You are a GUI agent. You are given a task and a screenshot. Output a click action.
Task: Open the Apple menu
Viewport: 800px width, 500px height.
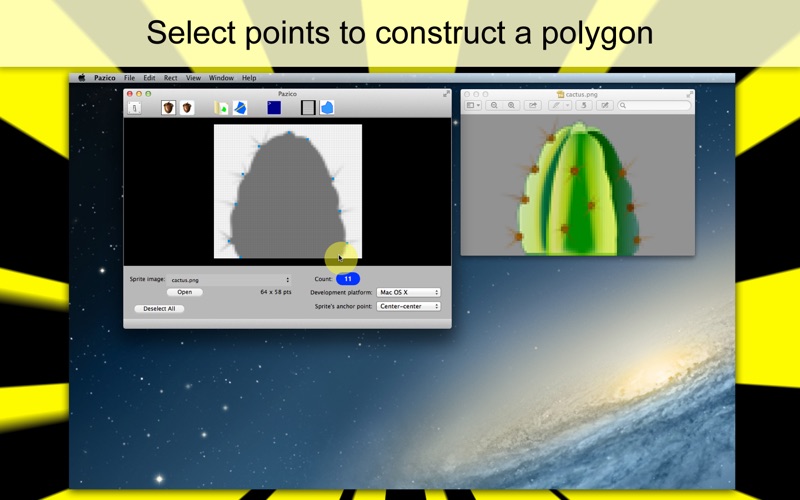point(82,78)
